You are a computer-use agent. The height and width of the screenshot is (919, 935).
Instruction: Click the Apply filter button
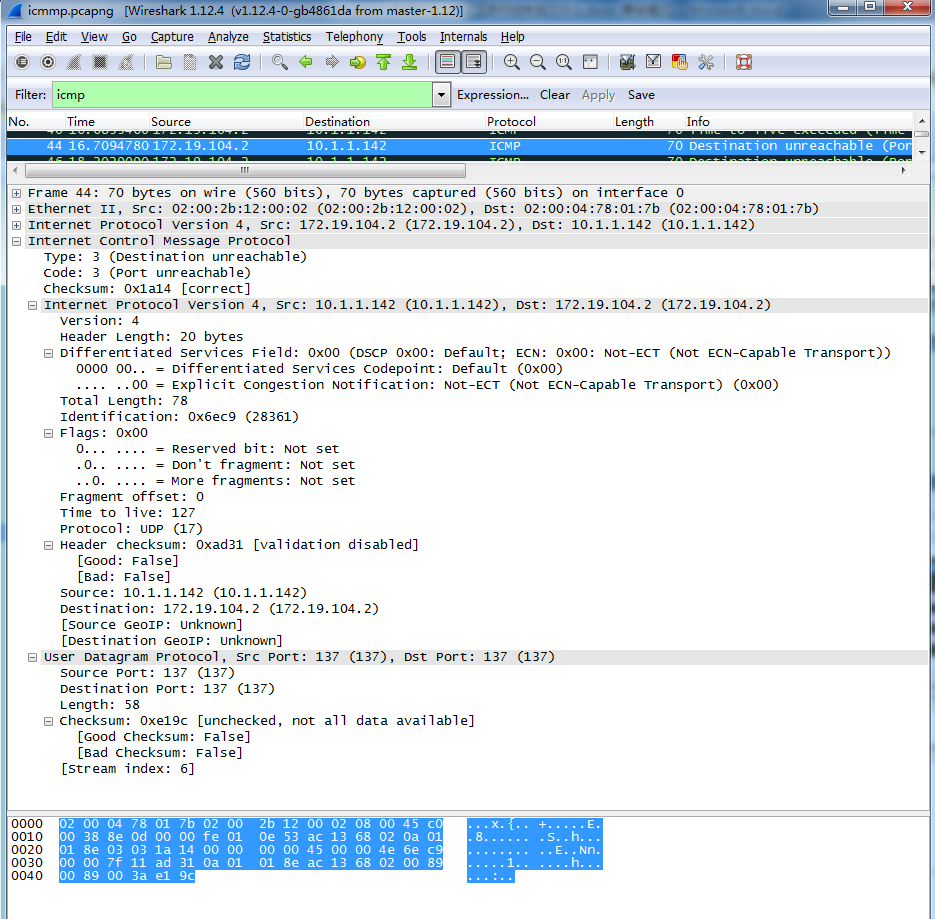[598, 95]
